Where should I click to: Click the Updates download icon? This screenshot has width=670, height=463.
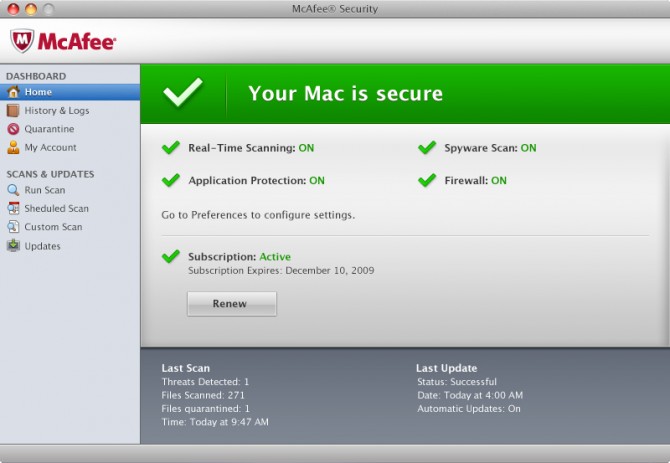[13, 246]
